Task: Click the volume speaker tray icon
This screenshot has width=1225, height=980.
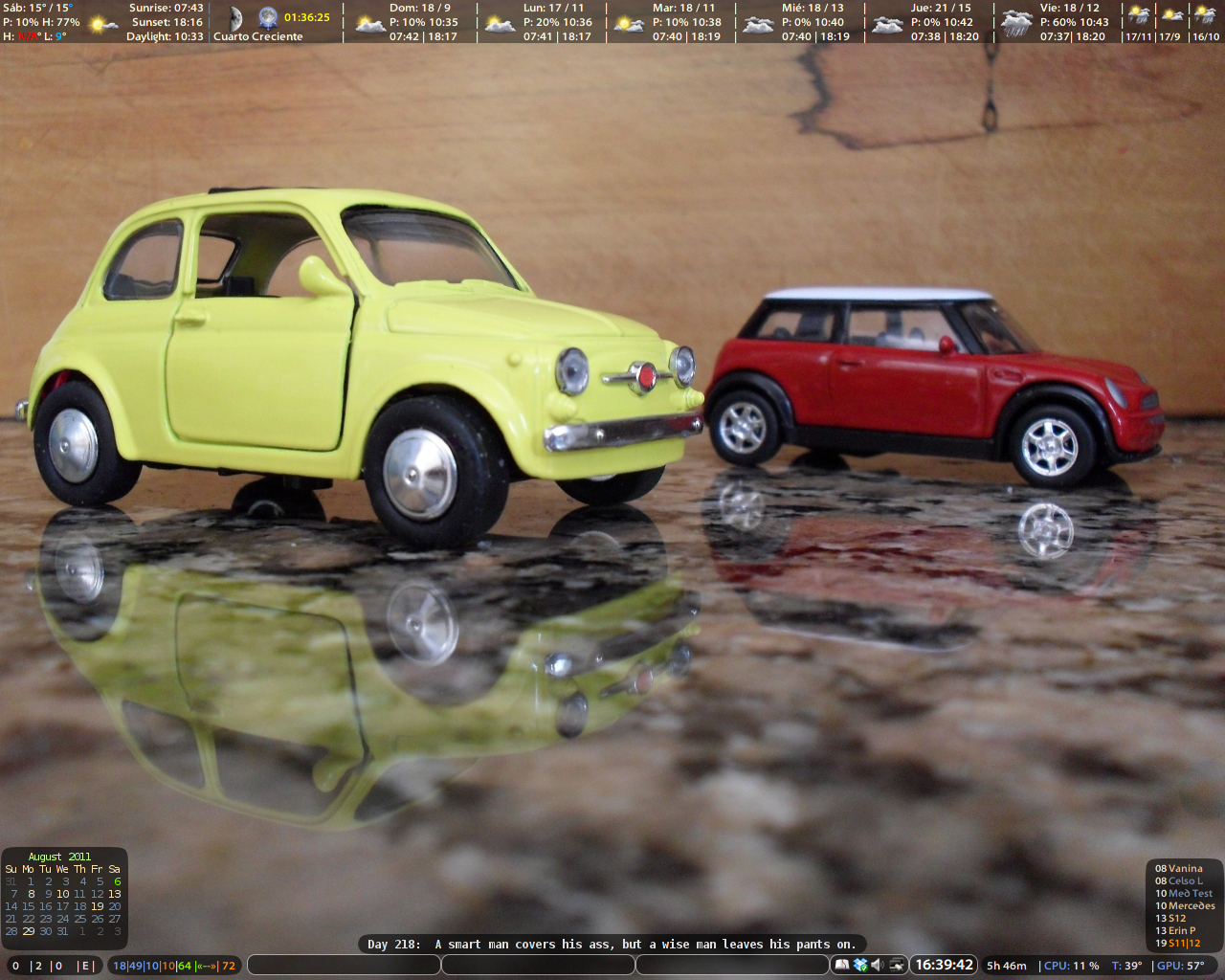Action: 878,965
